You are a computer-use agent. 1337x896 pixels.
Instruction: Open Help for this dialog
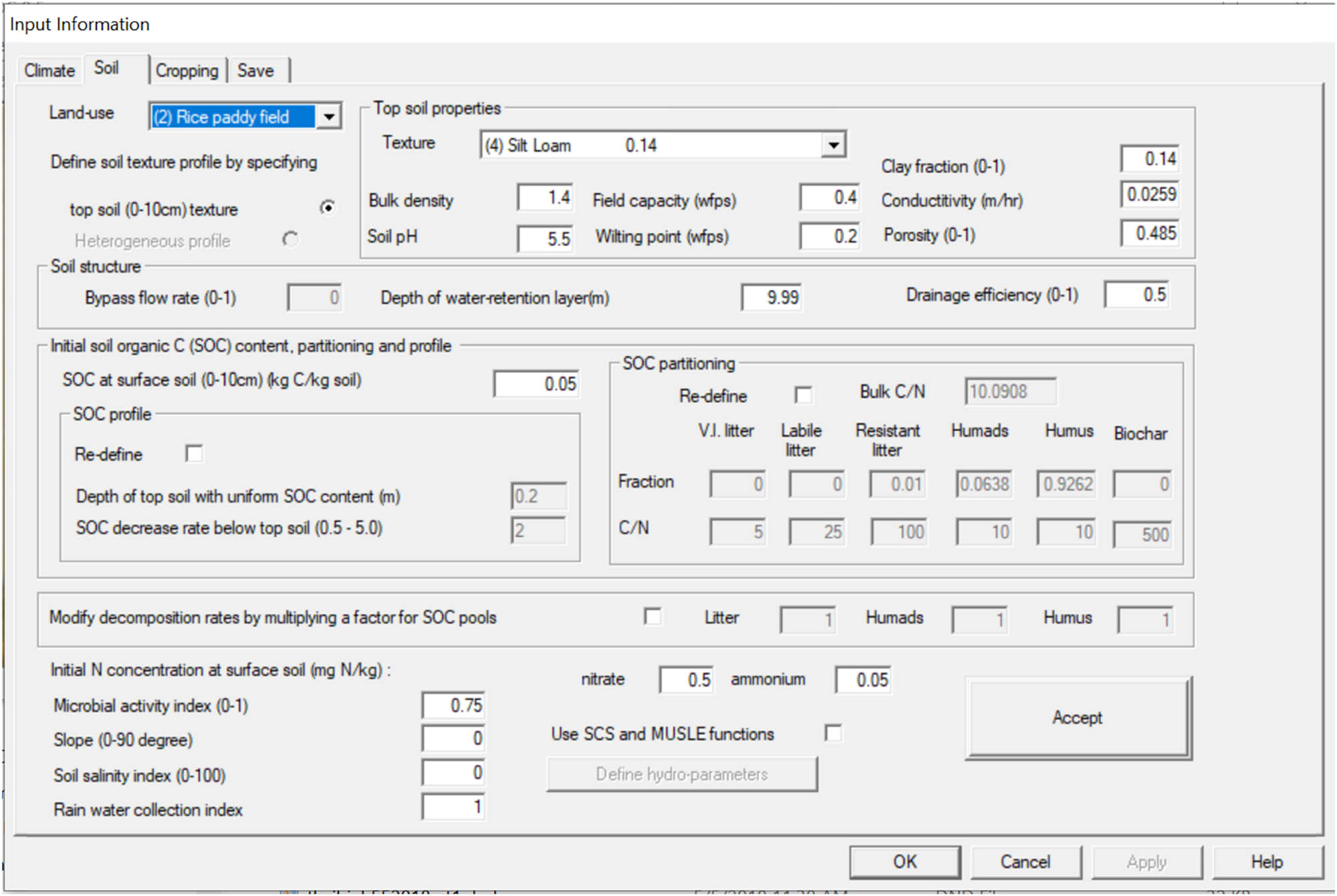1266,861
